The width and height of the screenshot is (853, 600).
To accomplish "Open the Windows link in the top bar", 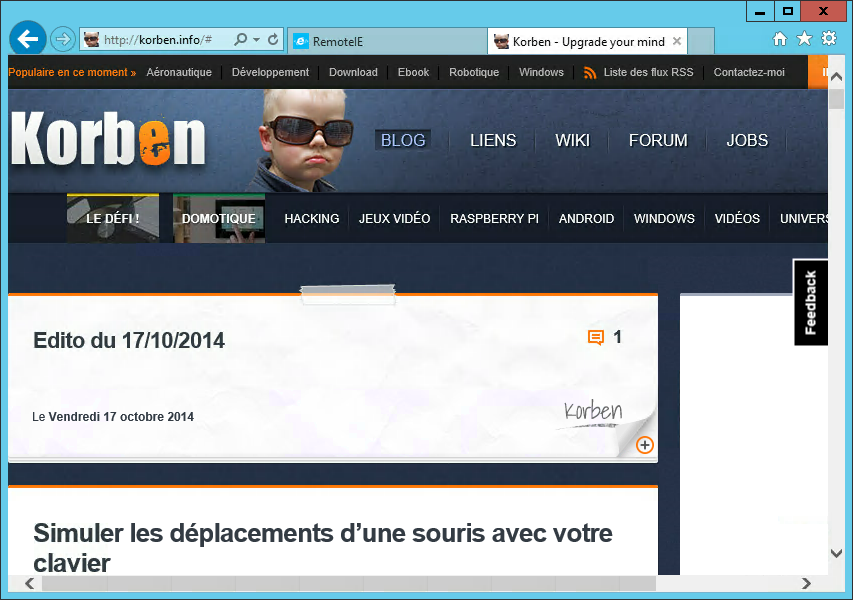I will click(541, 72).
